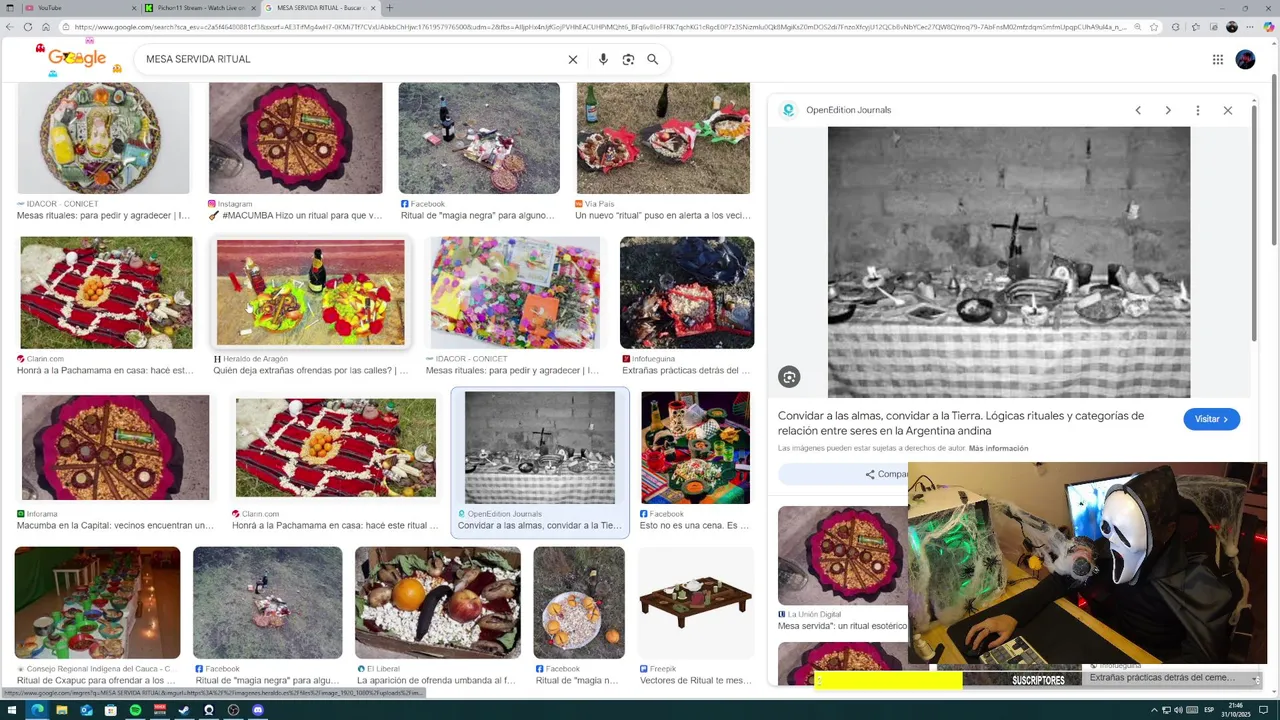Open Heraldo de Aragón offerings image
1280x720 pixels.
(x=311, y=292)
